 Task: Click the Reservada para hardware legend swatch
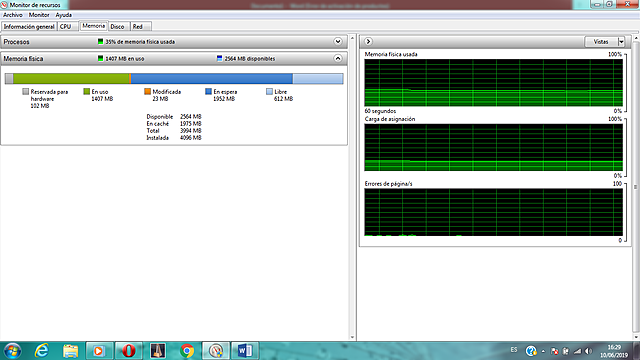pos(26,92)
